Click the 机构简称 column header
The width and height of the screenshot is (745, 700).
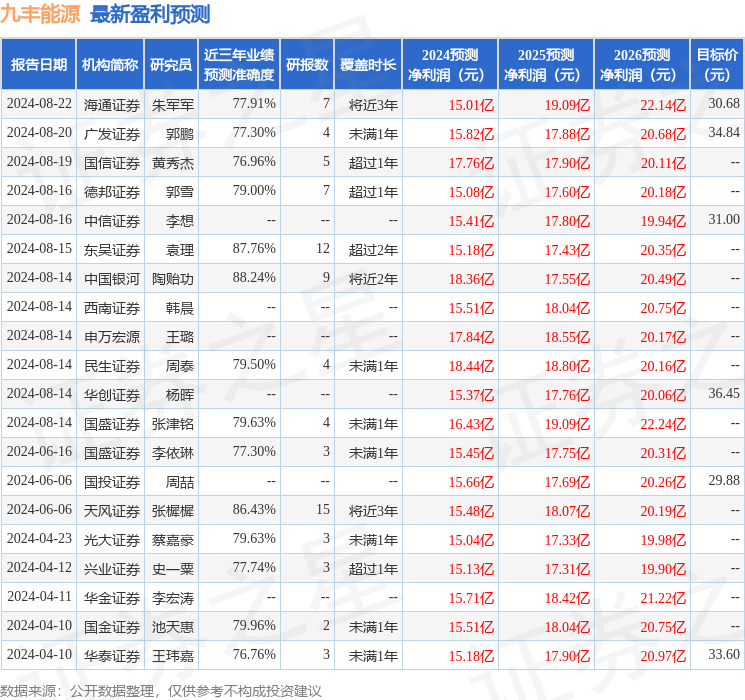coord(110,65)
